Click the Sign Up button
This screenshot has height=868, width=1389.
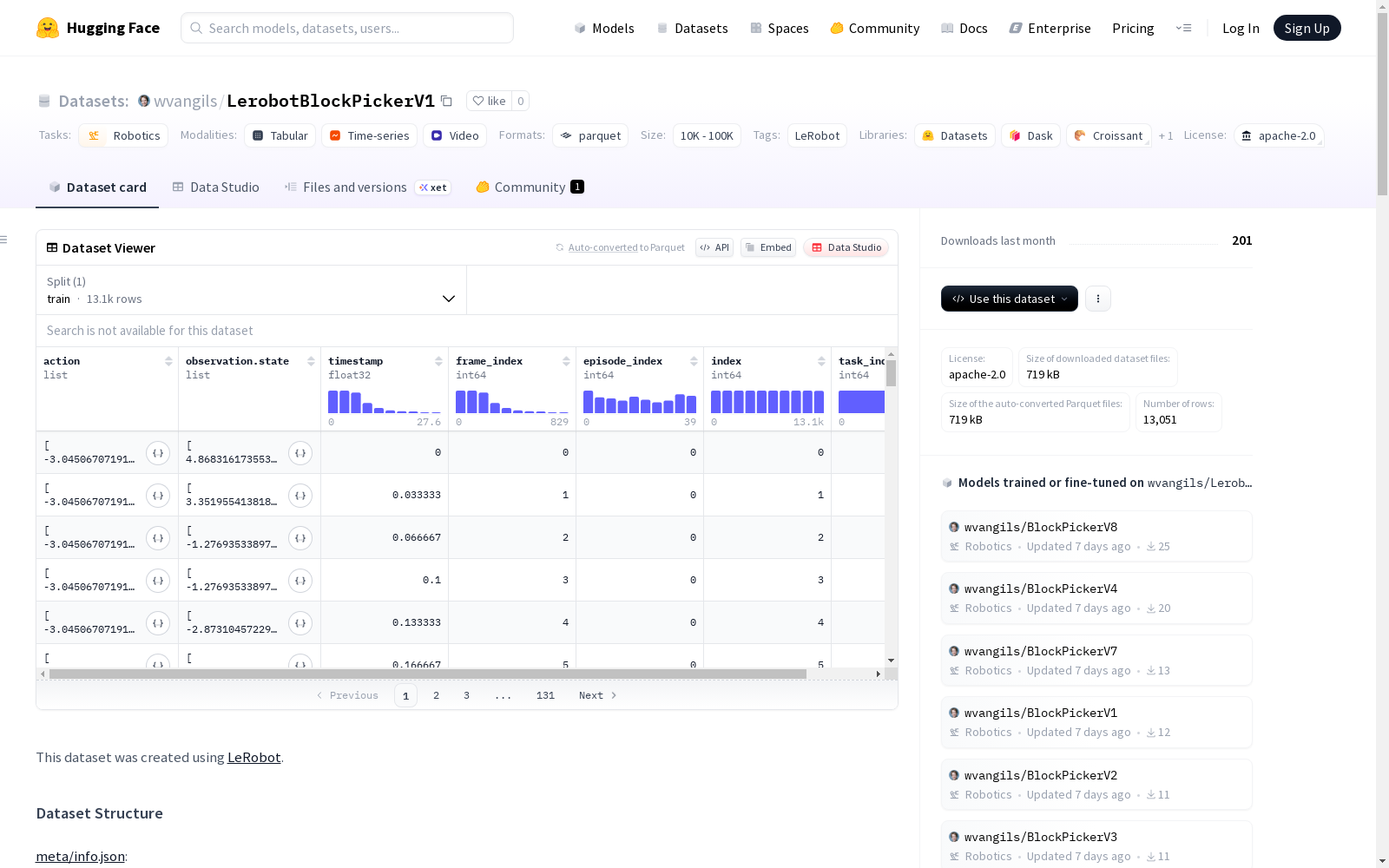coord(1307,28)
